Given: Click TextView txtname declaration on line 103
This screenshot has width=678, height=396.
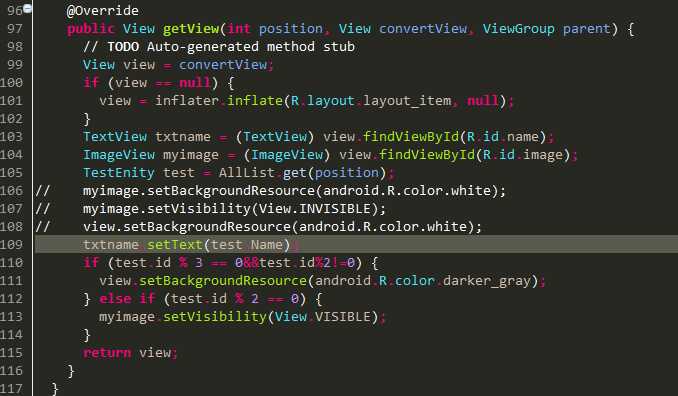Looking at the screenshot, I should point(147,137).
